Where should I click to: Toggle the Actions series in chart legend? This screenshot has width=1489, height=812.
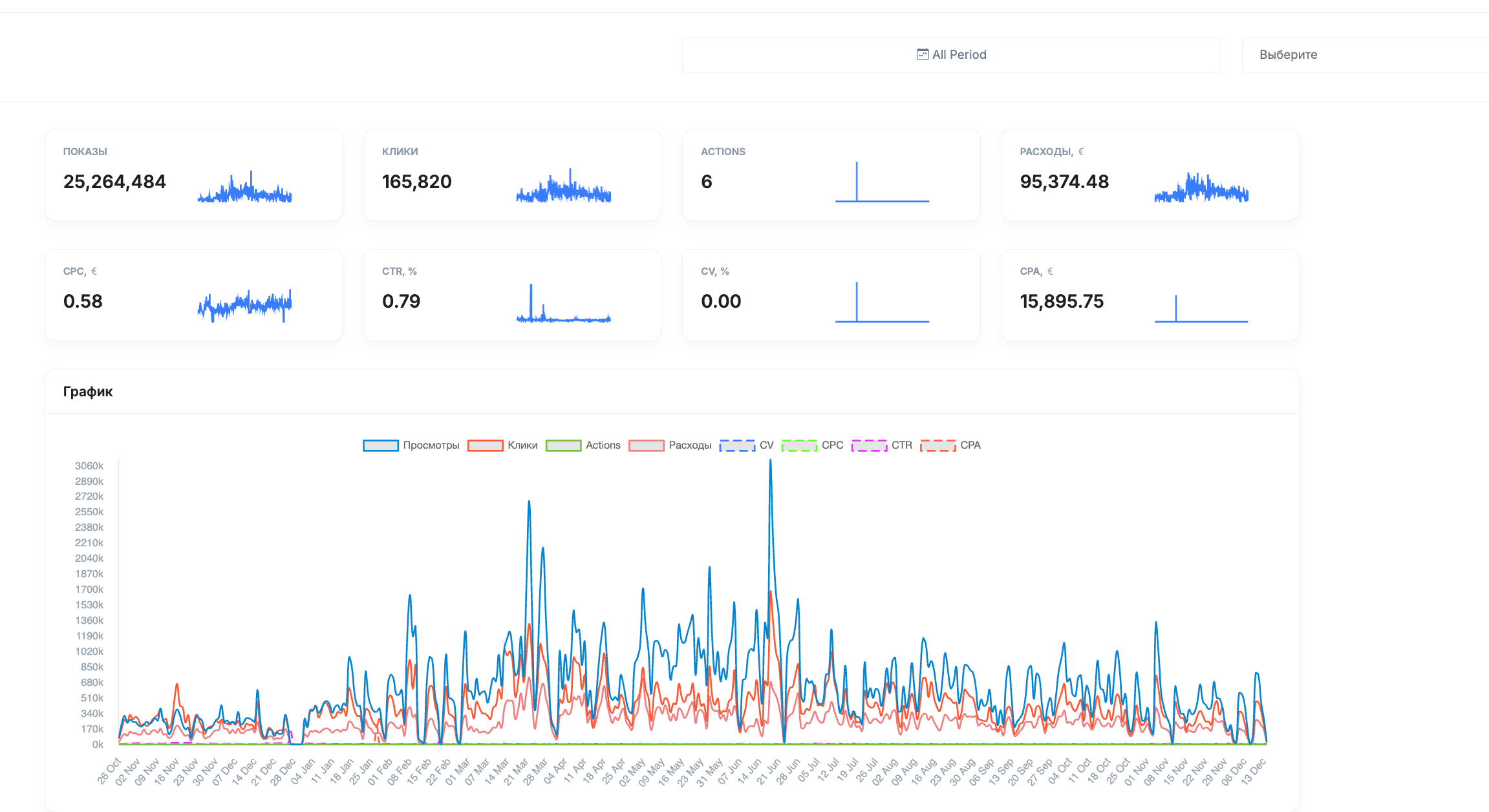pos(583,445)
